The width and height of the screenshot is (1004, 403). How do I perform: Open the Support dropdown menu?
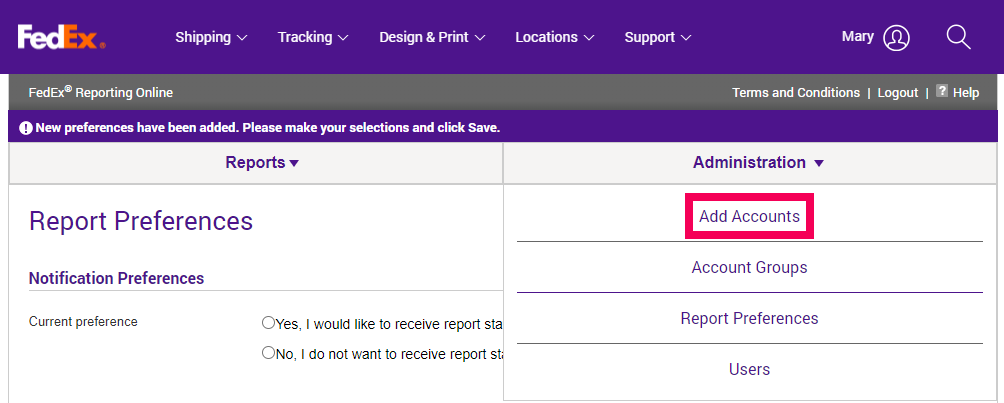coord(658,37)
